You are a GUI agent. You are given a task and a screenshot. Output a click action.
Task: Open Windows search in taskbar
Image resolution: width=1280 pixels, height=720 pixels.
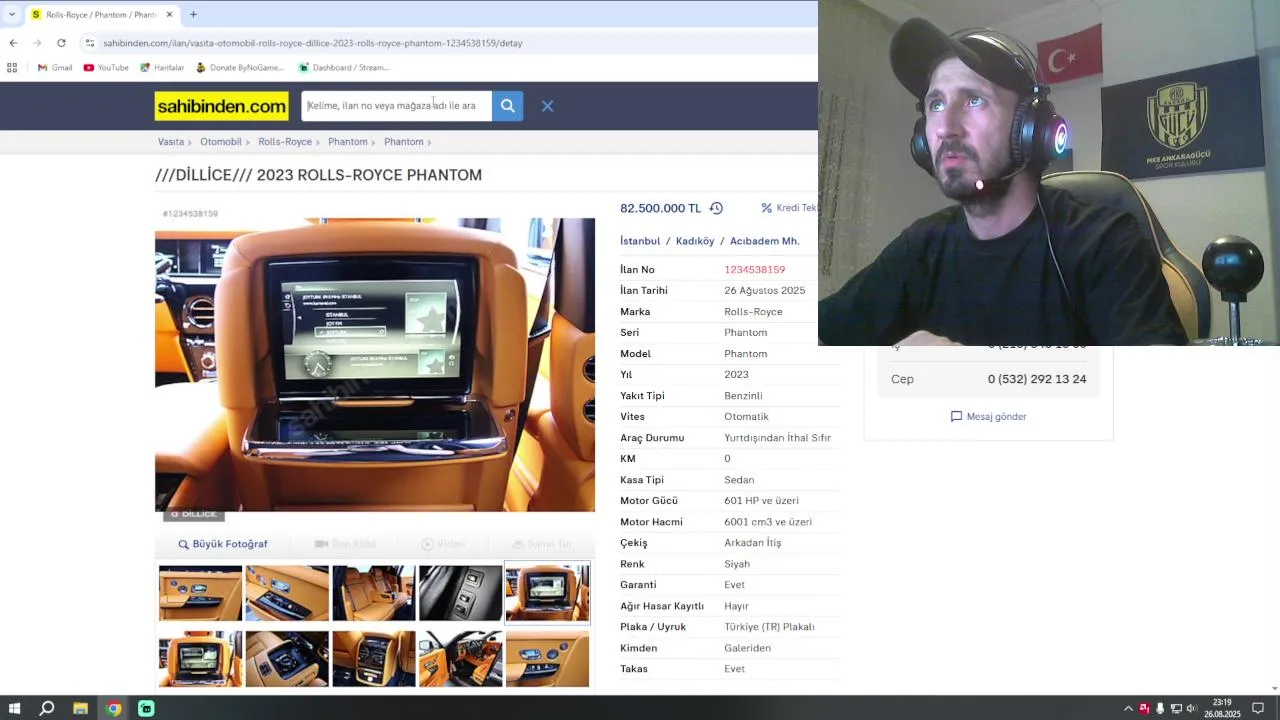[x=47, y=708]
